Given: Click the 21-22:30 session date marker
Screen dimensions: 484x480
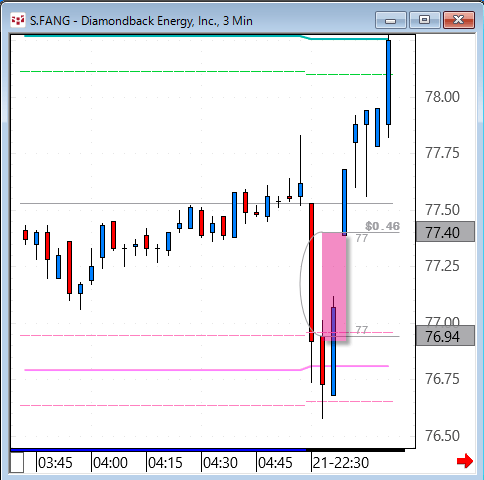Looking at the screenshot, I should [341, 463].
